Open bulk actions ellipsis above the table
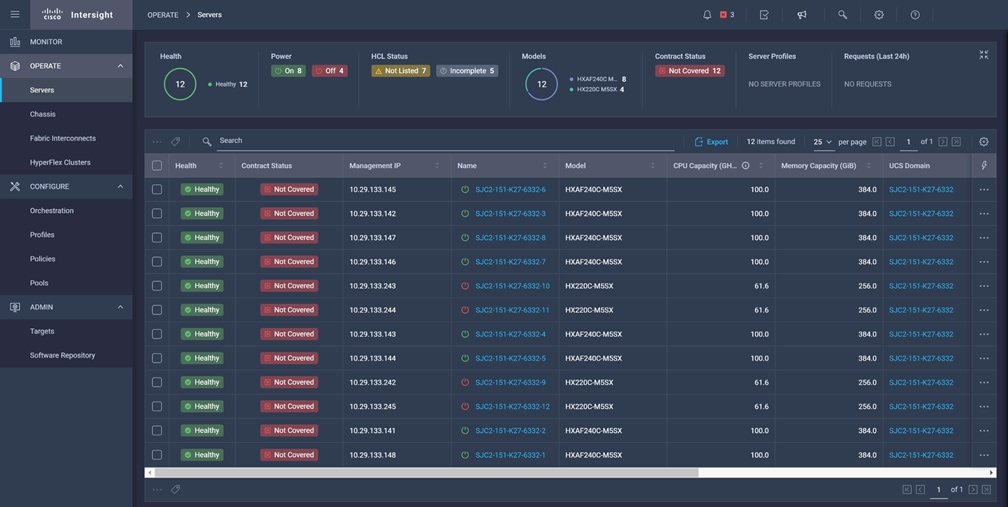Image resolution: width=1008 pixels, height=507 pixels. 157,141
